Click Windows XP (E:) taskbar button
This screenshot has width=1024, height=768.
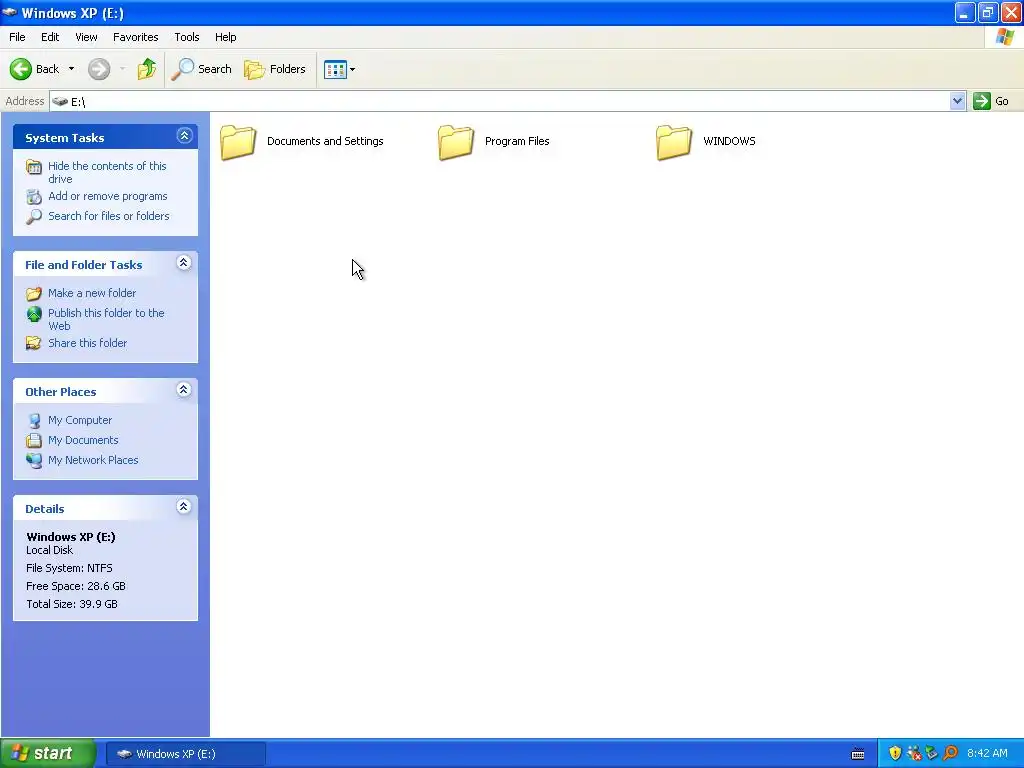coord(185,754)
